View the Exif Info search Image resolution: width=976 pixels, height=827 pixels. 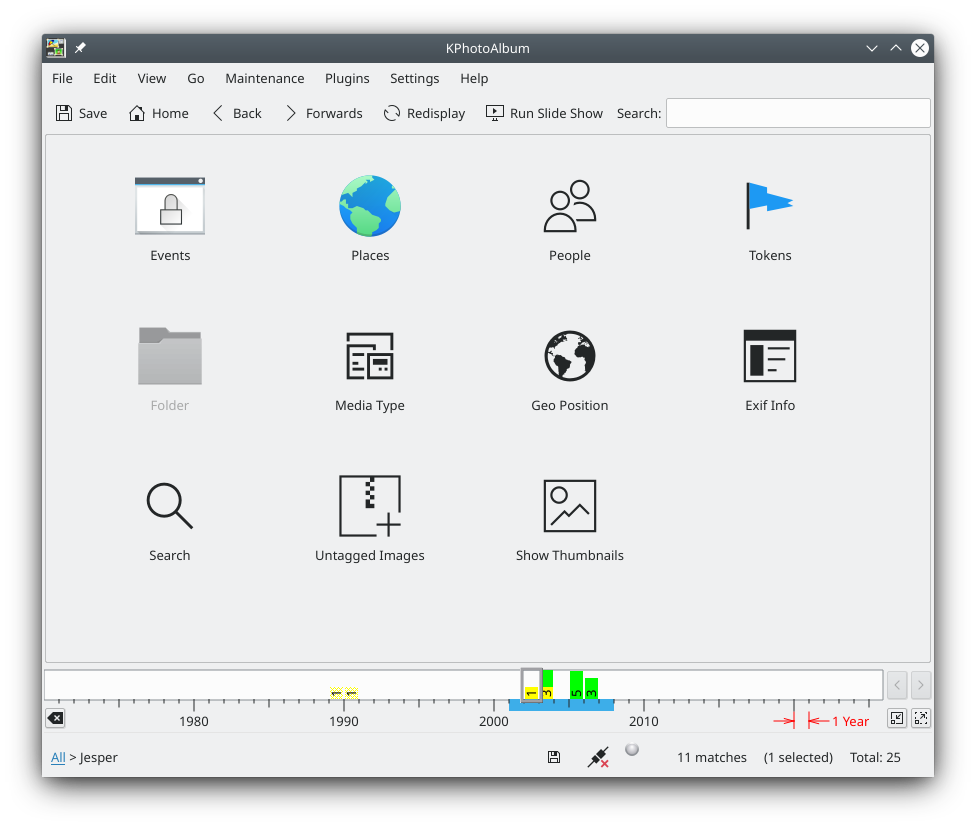[770, 369]
